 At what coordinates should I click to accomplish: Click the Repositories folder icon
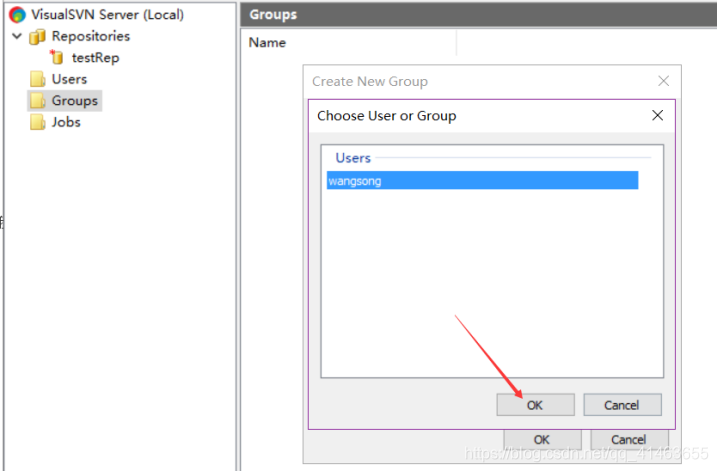click(37, 37)
